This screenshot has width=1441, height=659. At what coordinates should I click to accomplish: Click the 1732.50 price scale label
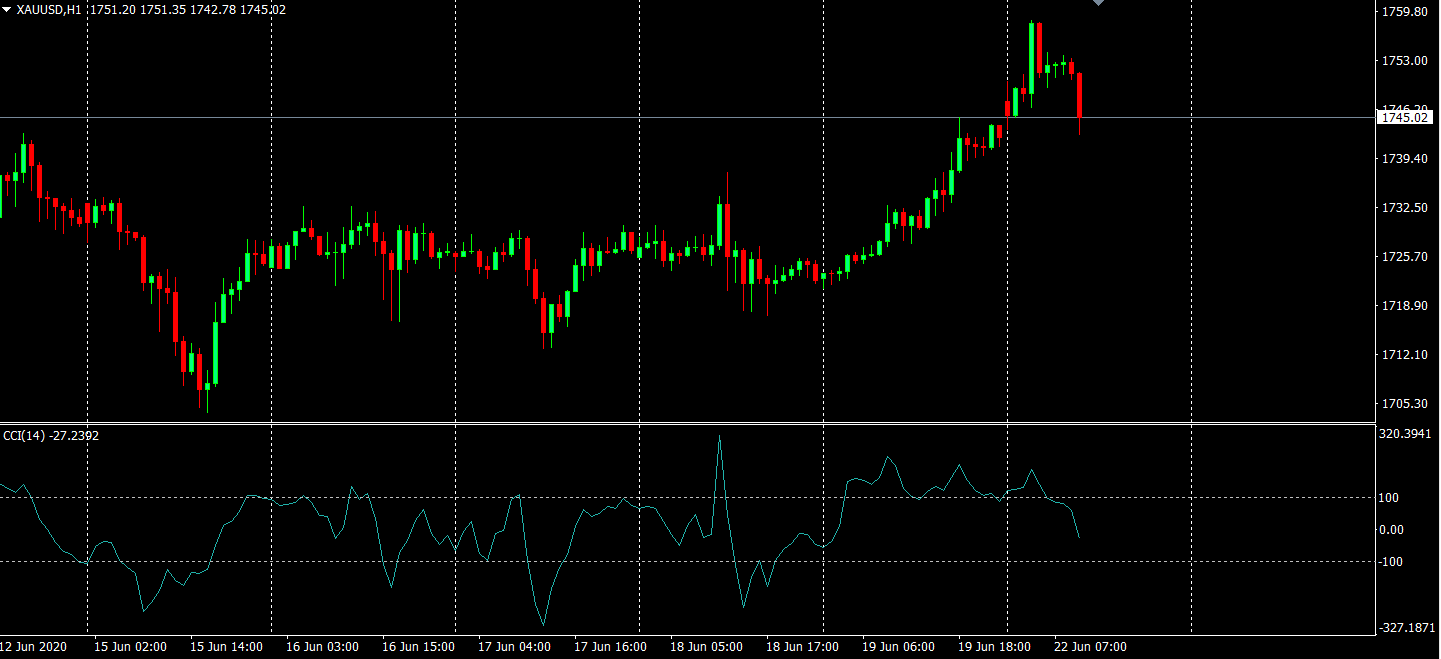(x=1403, y=208)
